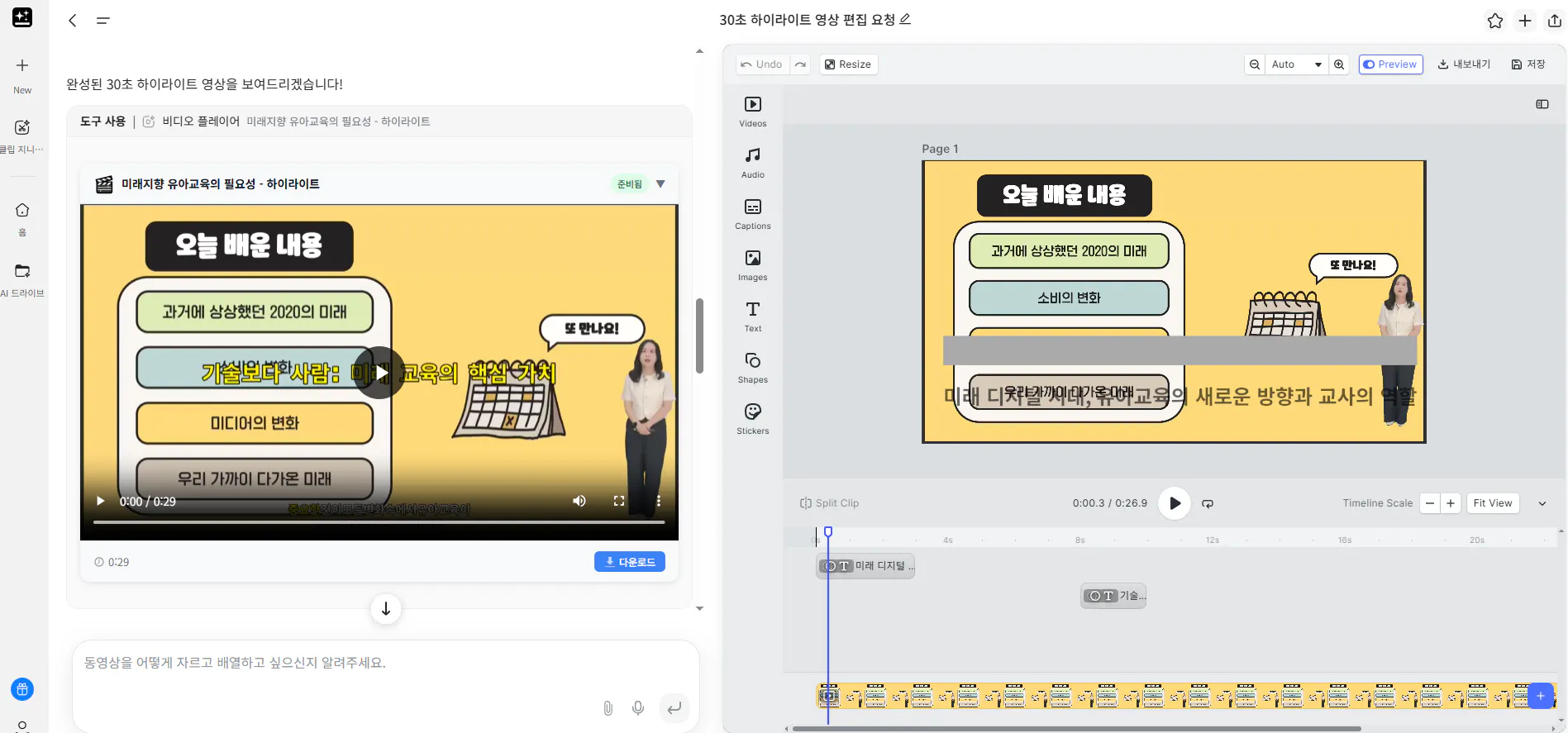Viewport: 1568px width, 733px height.
Task: Open video player more options menu
Action: (659, 501)
